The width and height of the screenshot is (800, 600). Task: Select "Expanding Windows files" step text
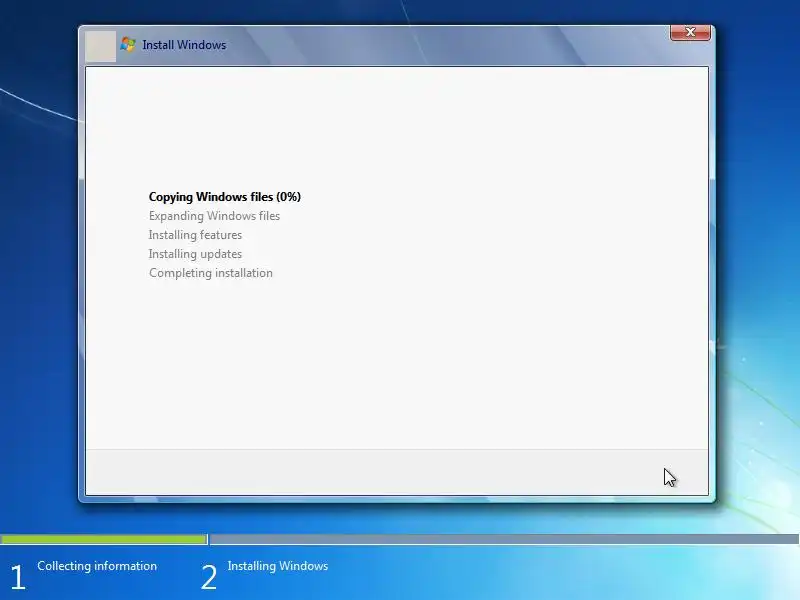pyautogui.click(x=214, y=216)
